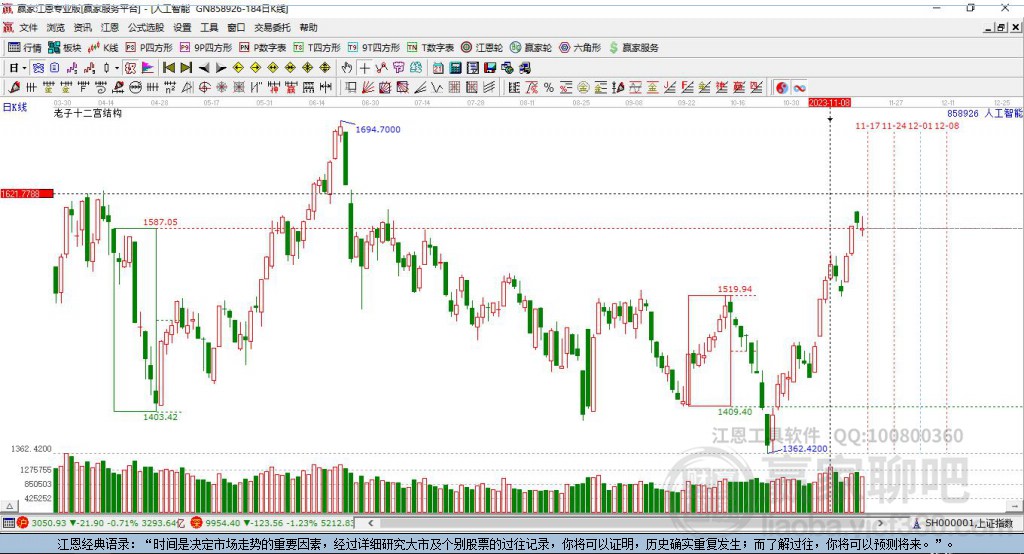Viewport: 1024px width, 554px height.
Task: Click the Shenzhen index 9954.40 status entry
Action: click(272, 523)
